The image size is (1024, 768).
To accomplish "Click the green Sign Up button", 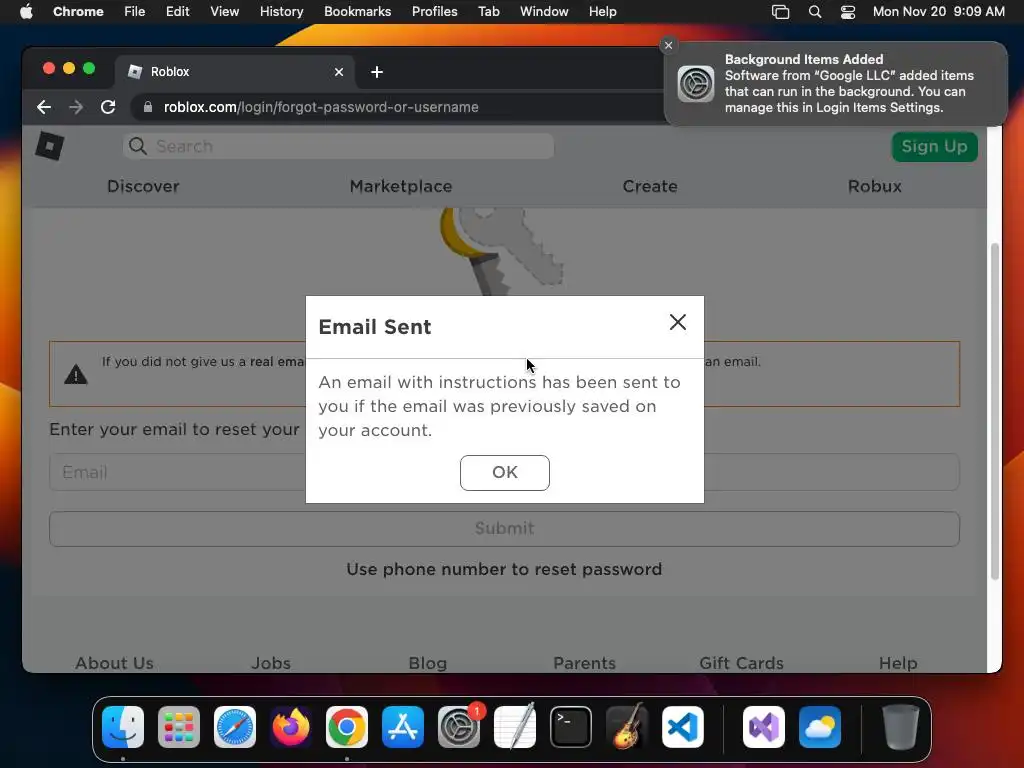I will [x=934, y=146].
